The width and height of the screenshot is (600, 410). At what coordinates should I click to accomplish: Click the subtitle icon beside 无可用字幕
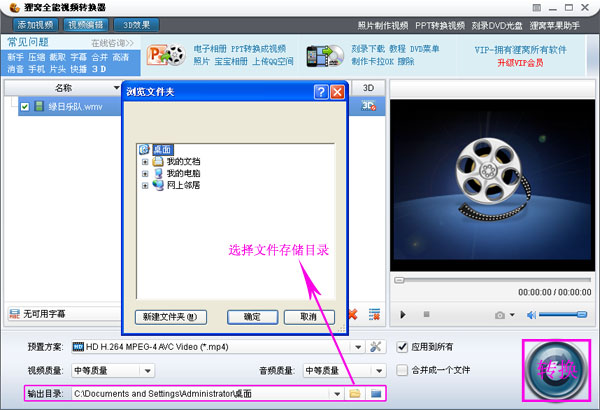point(15,314)
